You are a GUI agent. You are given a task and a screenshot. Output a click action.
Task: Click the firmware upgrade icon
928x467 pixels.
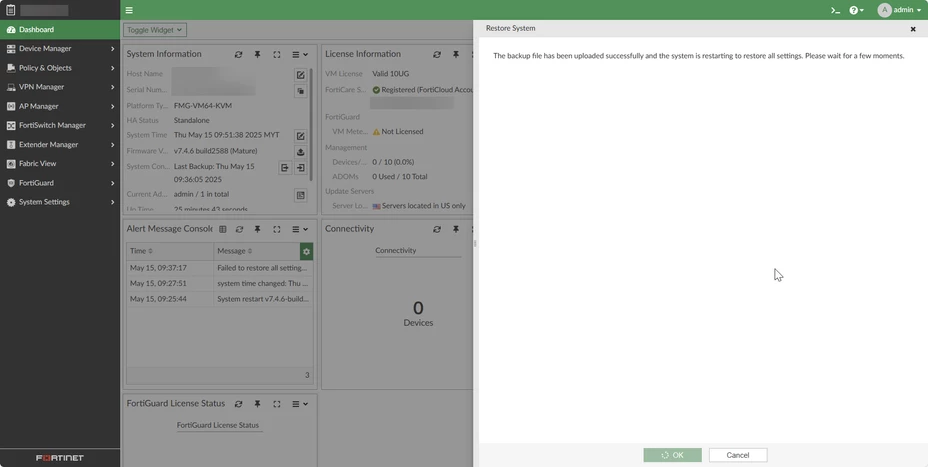(x=301, y=152)
